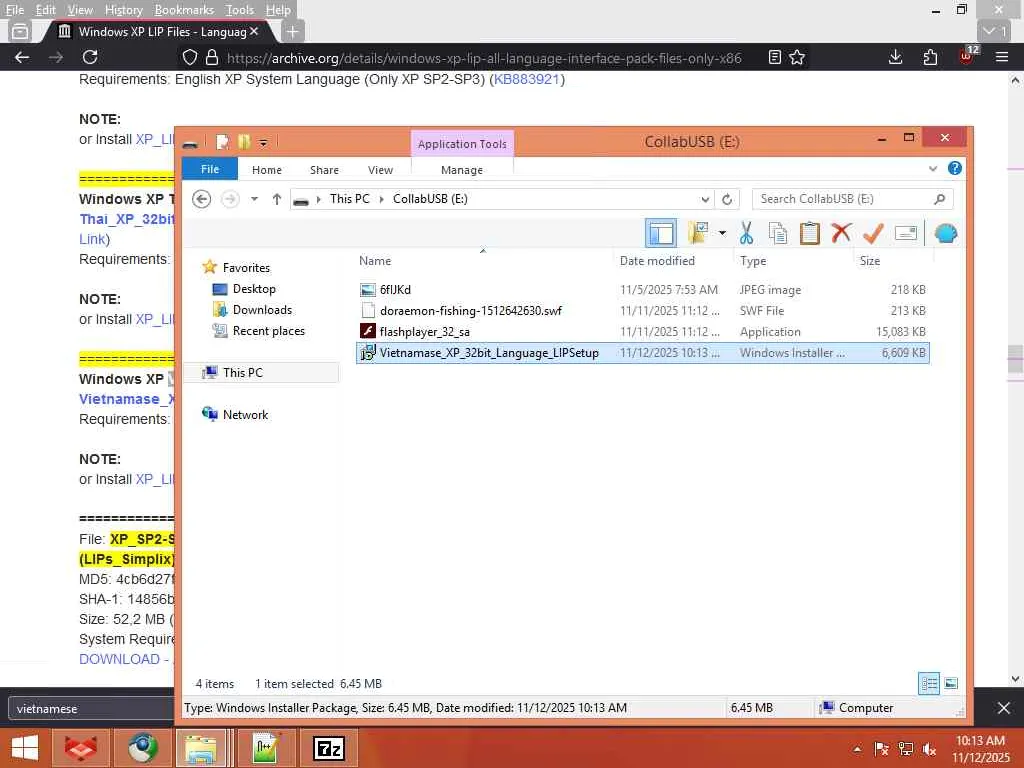Open the Home ribbon tab
This screenshot has width=1024, height=768.
tap(266, 170)
